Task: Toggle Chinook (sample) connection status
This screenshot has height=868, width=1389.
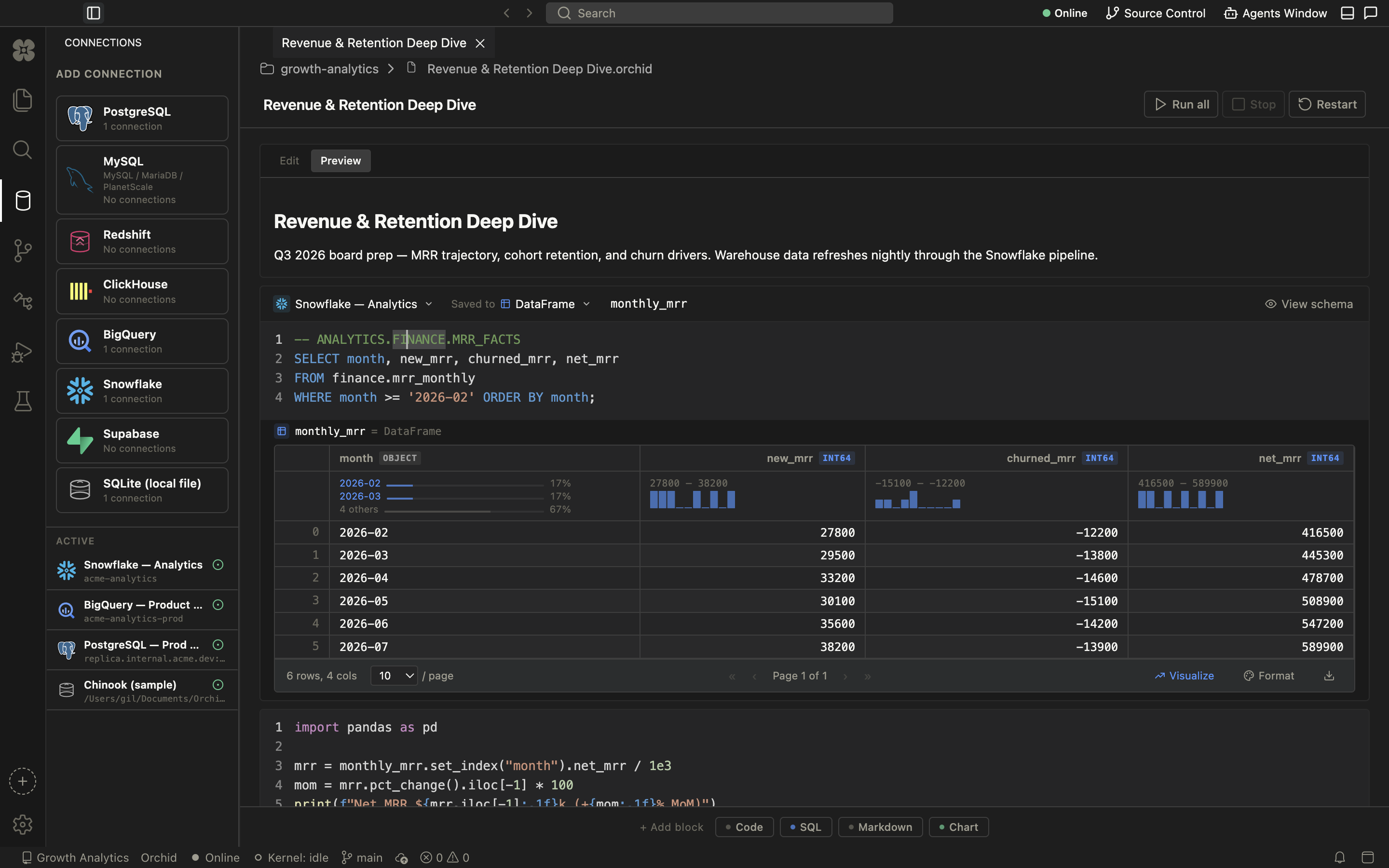Action: click(x=218, y=685)
